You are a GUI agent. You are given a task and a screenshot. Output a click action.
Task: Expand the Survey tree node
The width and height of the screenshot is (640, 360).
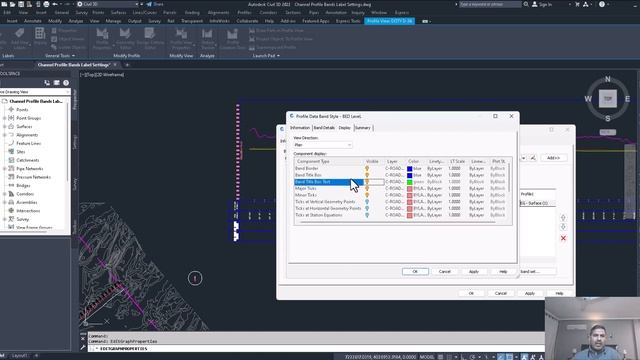tap(4, 219)
